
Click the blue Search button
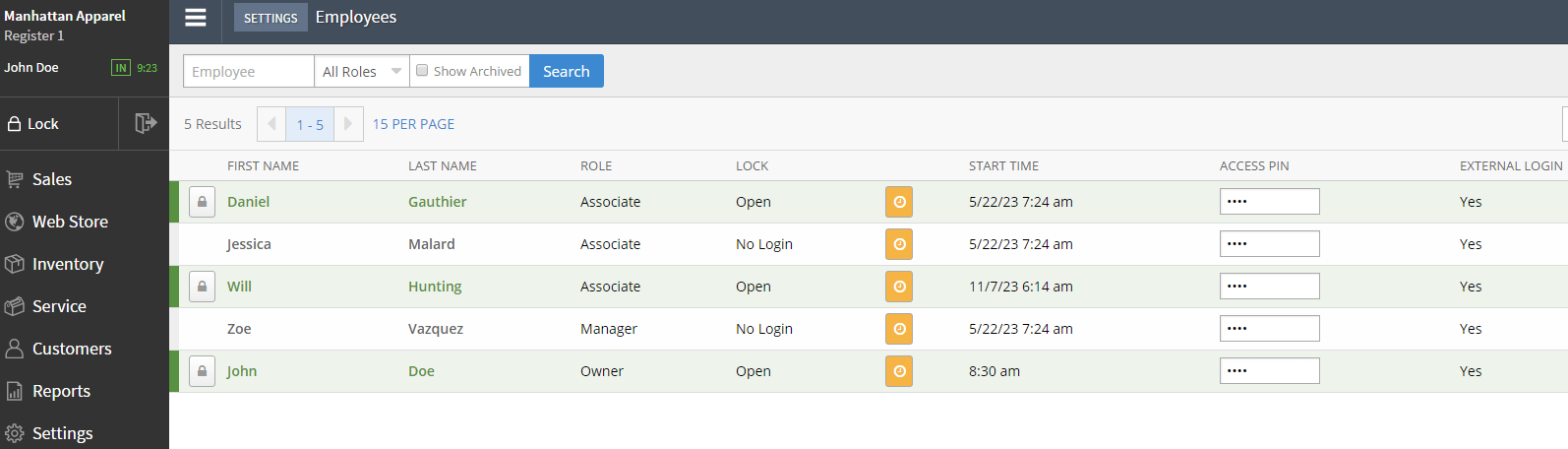(x=567, y=71)
